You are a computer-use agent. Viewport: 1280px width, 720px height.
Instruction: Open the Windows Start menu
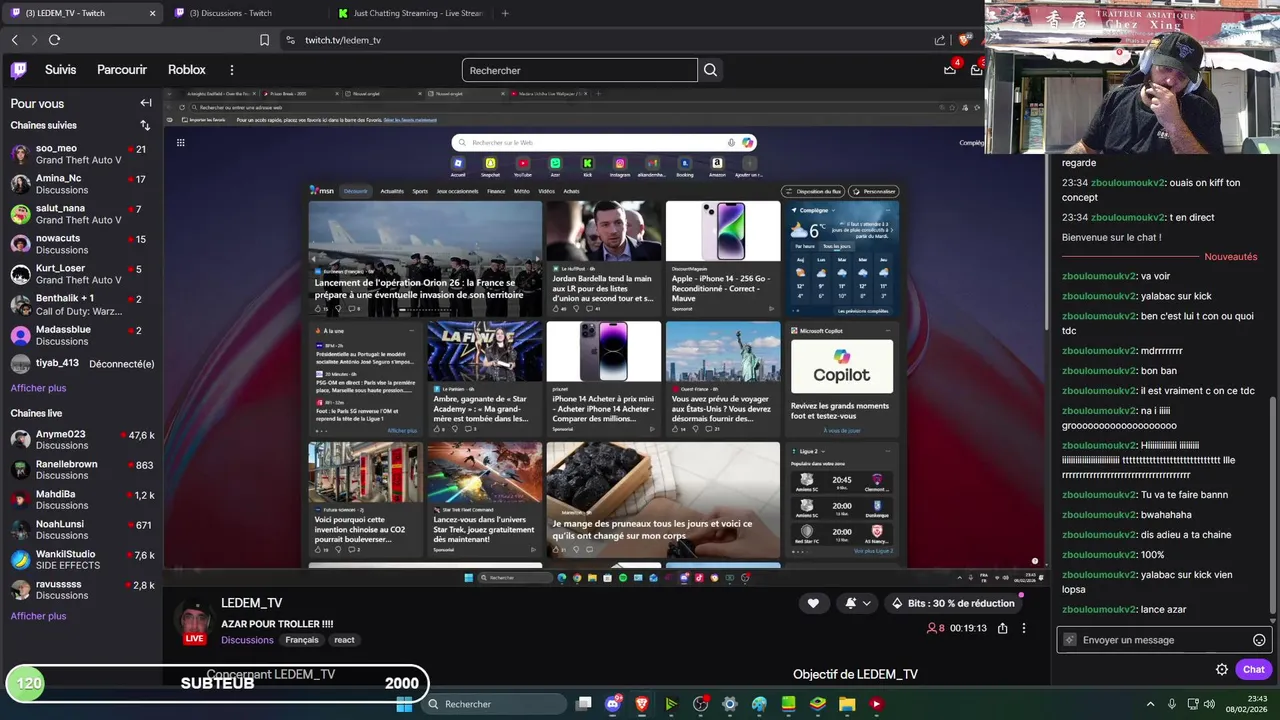tap(404, 704)
